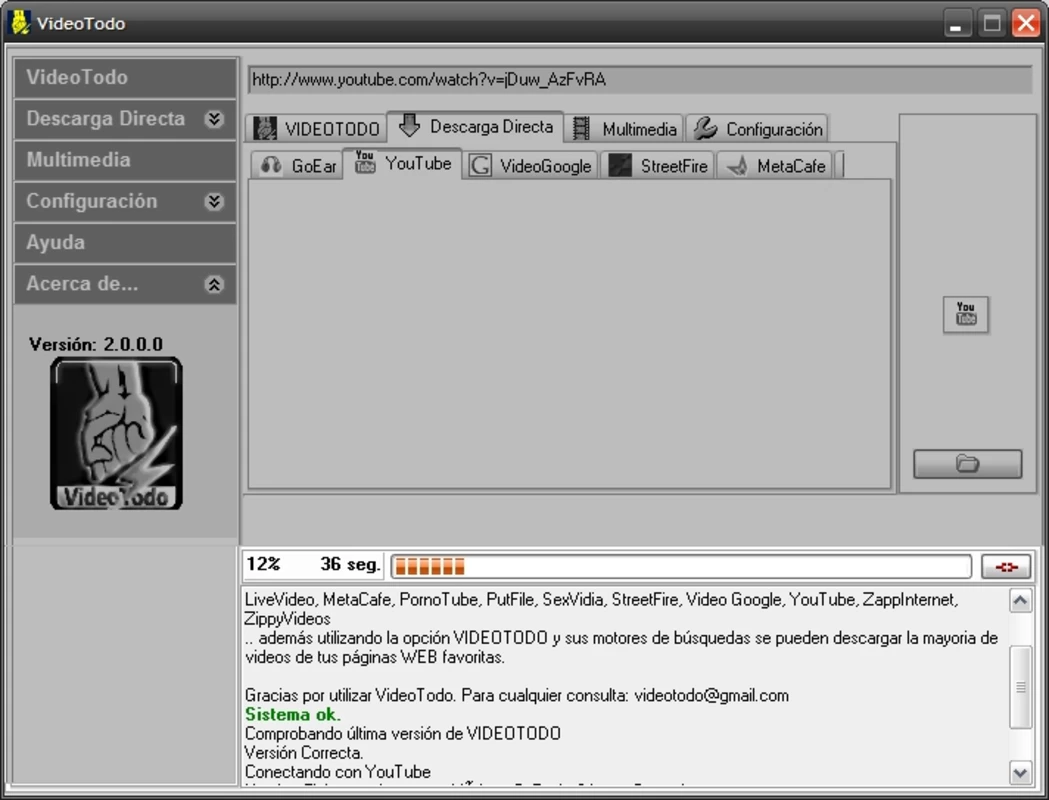Click the red cancel download button
This screenshot has height=800, width=1049.
[x=1006, y=567]
